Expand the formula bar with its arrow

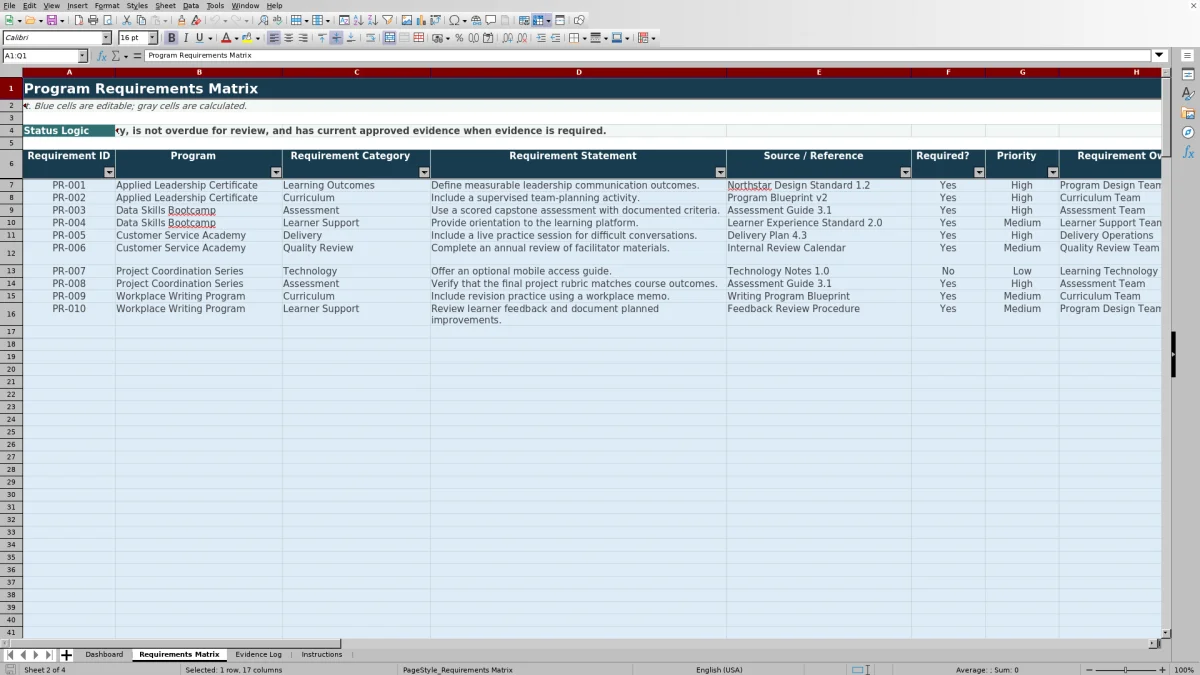1160,56
